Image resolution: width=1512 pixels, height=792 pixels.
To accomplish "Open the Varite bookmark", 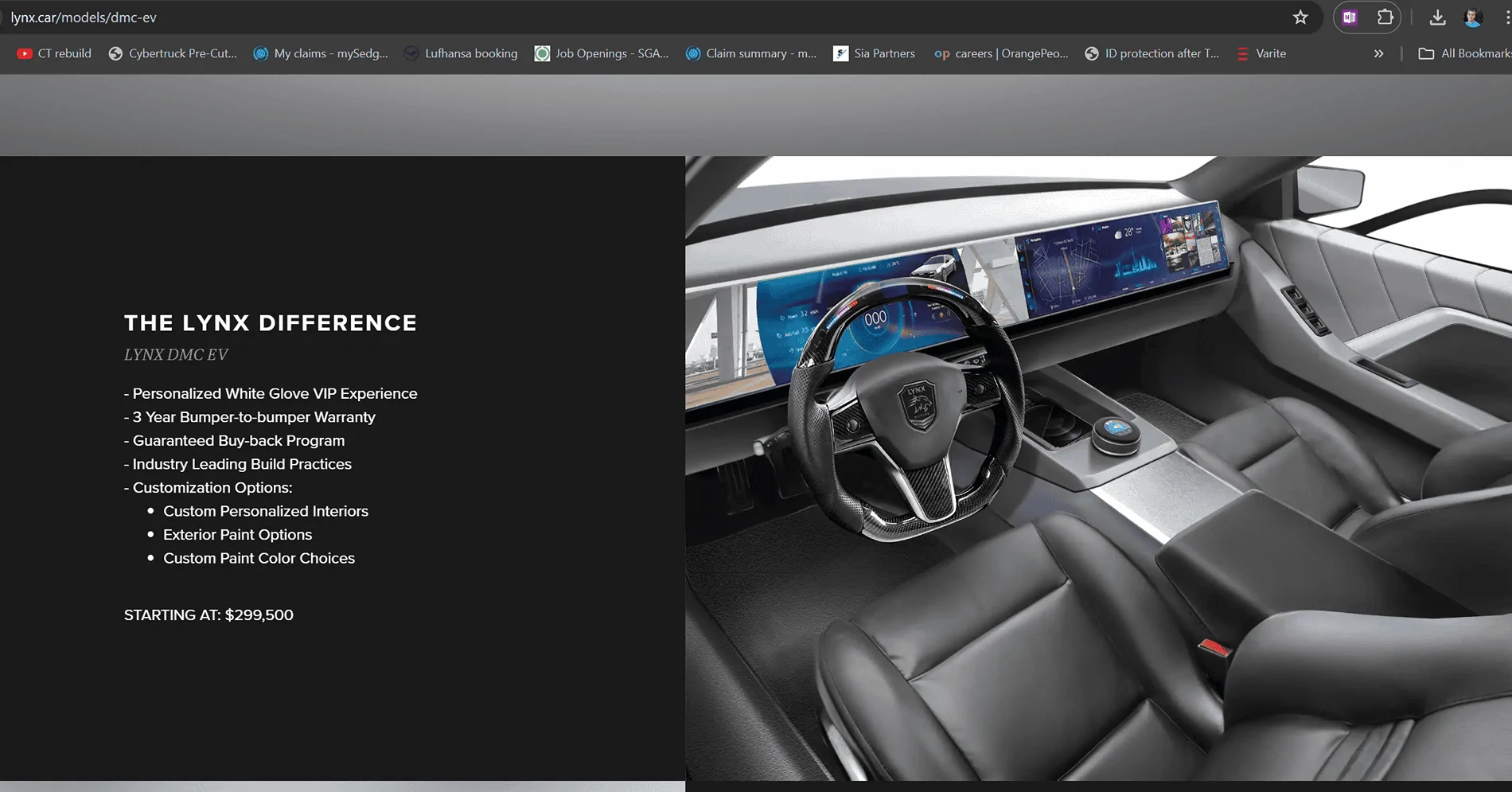I will coord(1261,53).
